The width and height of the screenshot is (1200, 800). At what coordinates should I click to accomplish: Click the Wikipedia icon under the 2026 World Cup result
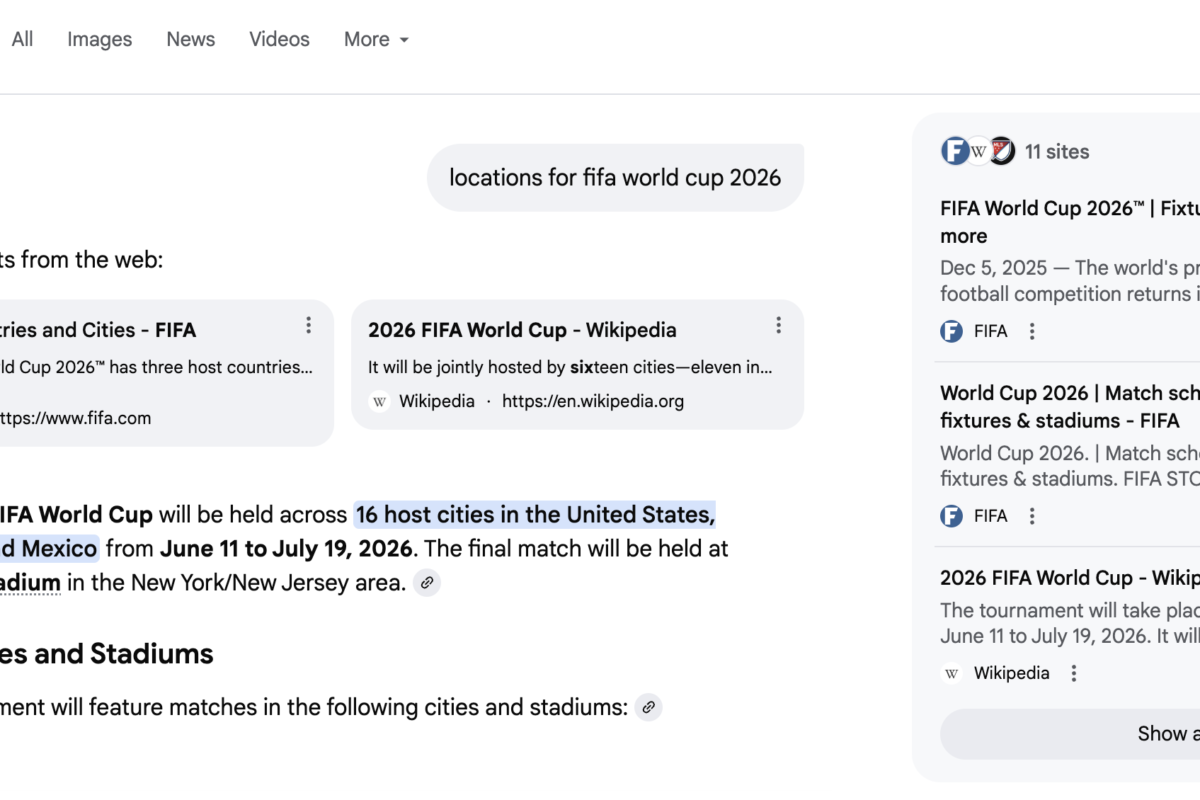coord(951,673)
